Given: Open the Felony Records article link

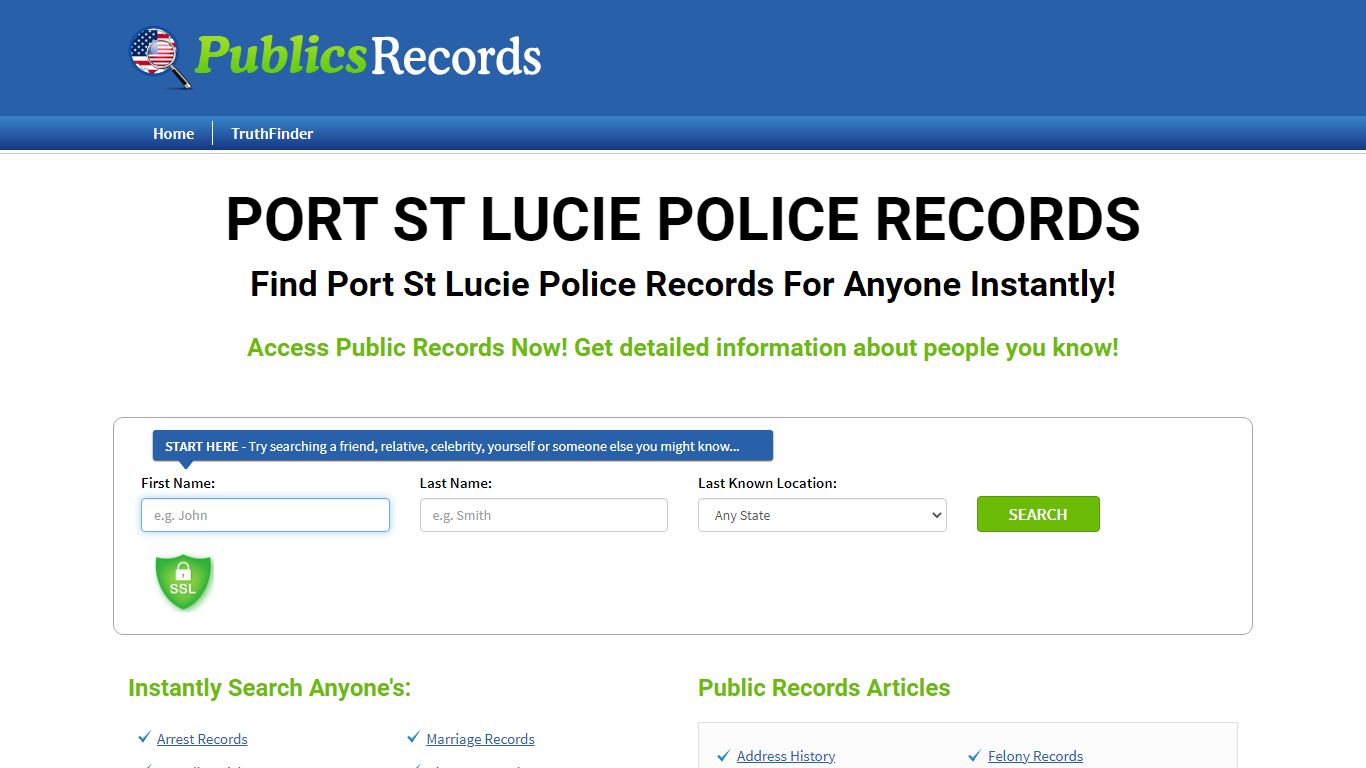Looking at the screenshot, I should pos(1035,756).
